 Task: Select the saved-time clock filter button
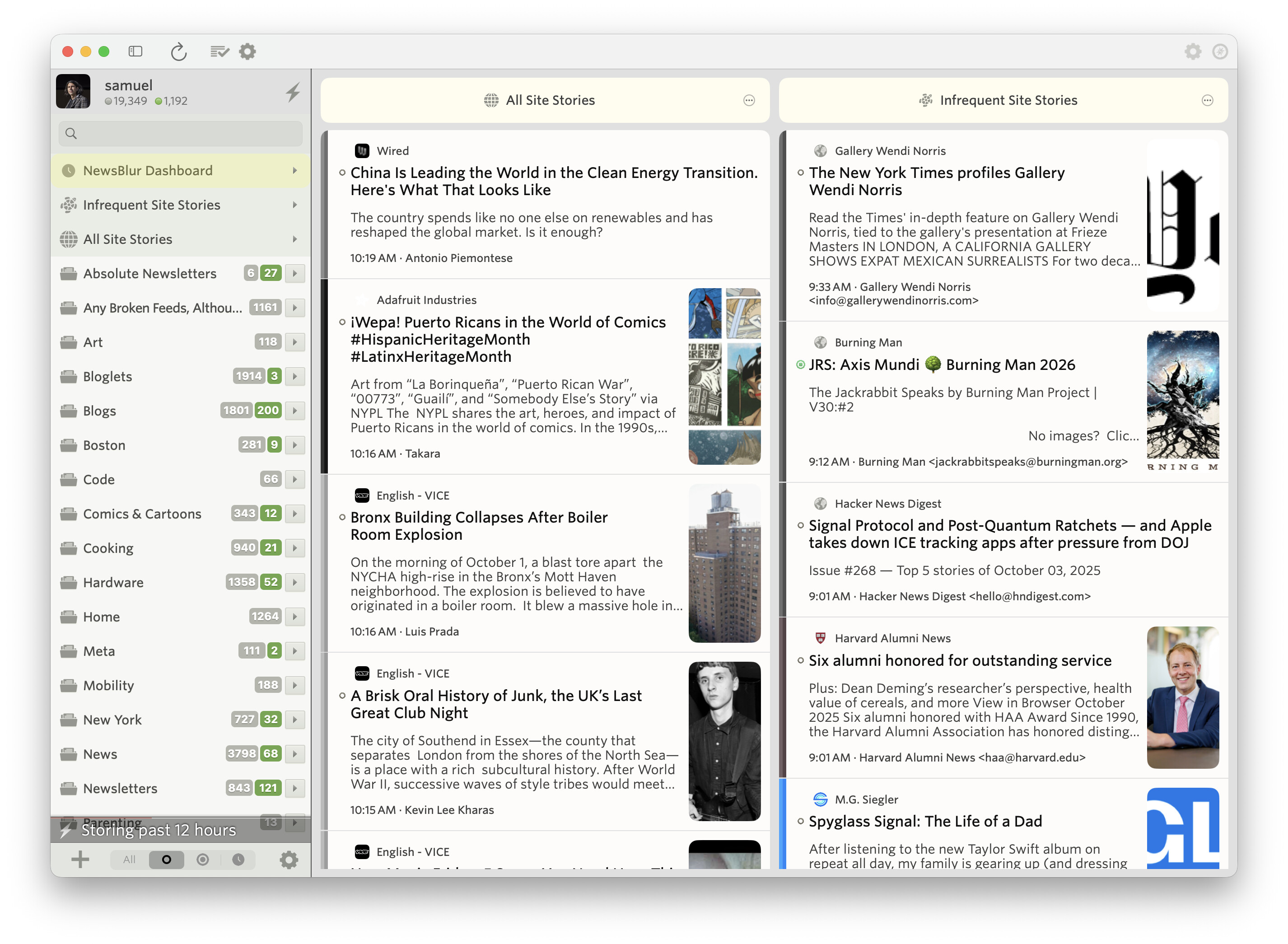pos(238,860)
